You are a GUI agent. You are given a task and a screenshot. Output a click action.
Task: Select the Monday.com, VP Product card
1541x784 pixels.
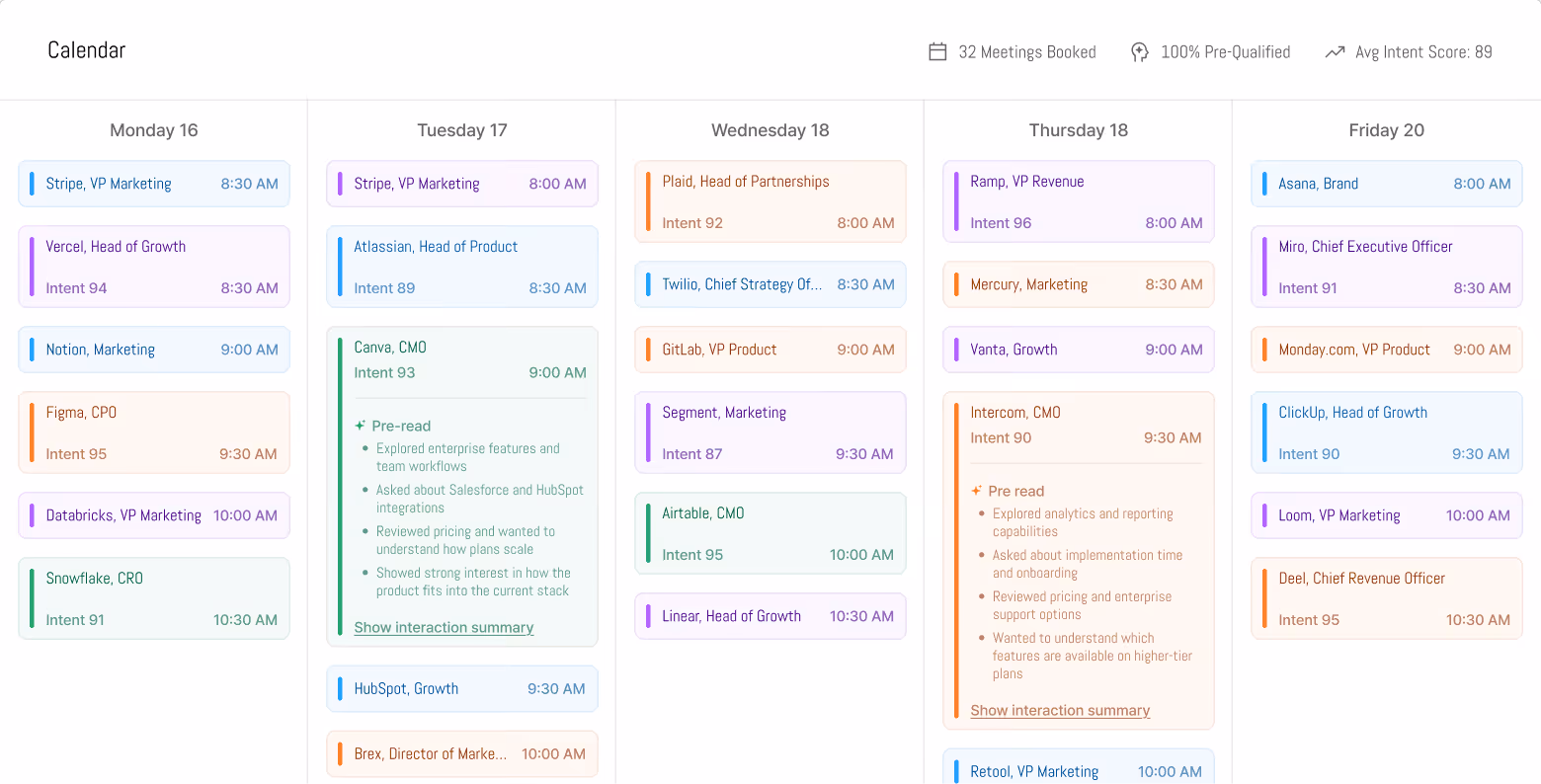point(1387,350)
